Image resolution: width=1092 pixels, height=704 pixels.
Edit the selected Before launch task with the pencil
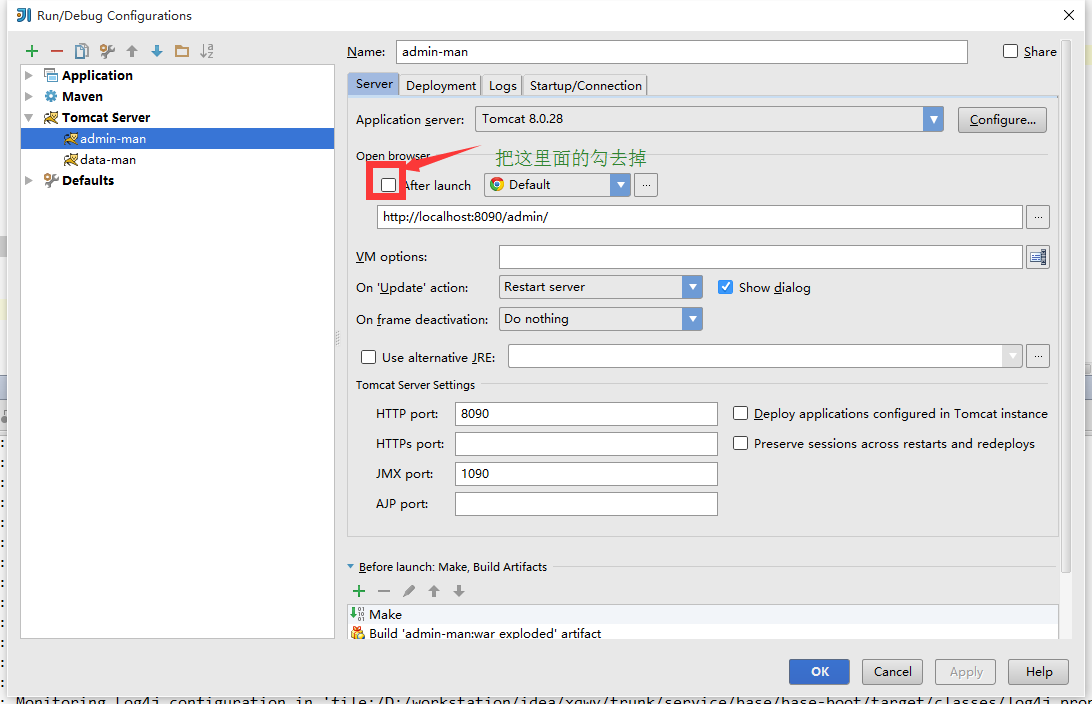click(x=409, y=591)
